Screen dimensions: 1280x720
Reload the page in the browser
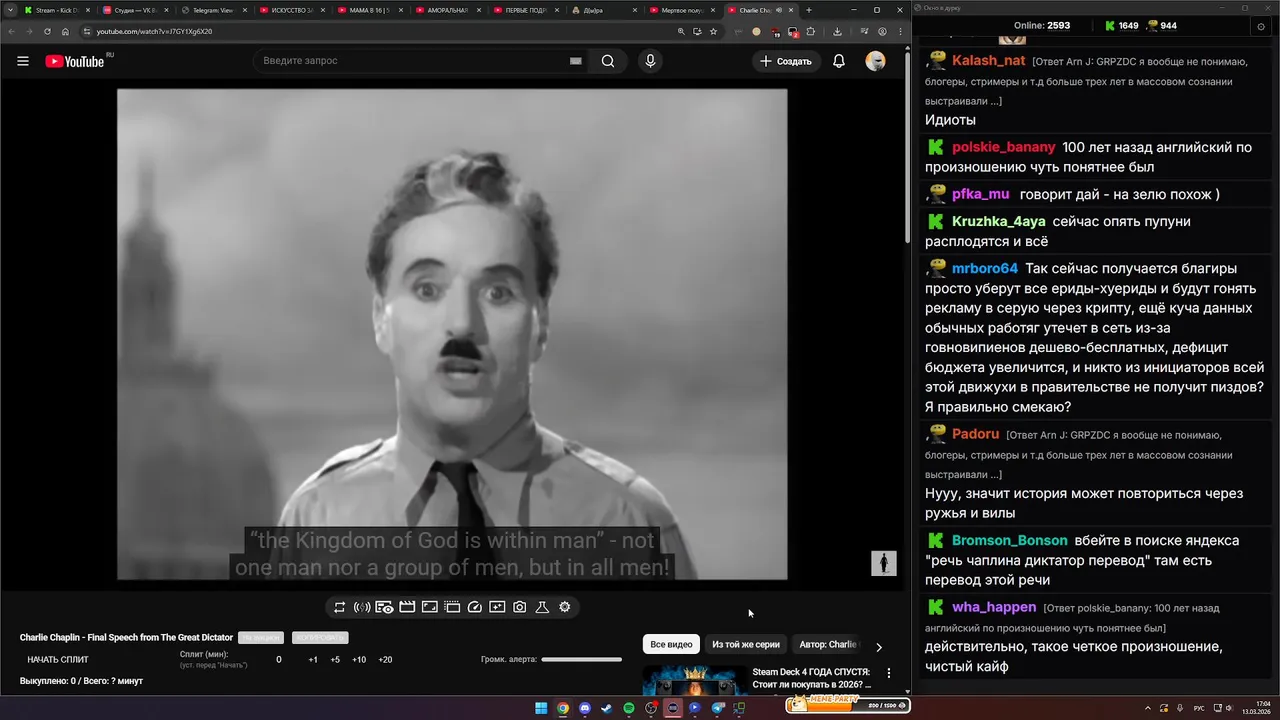click(47, 31)
